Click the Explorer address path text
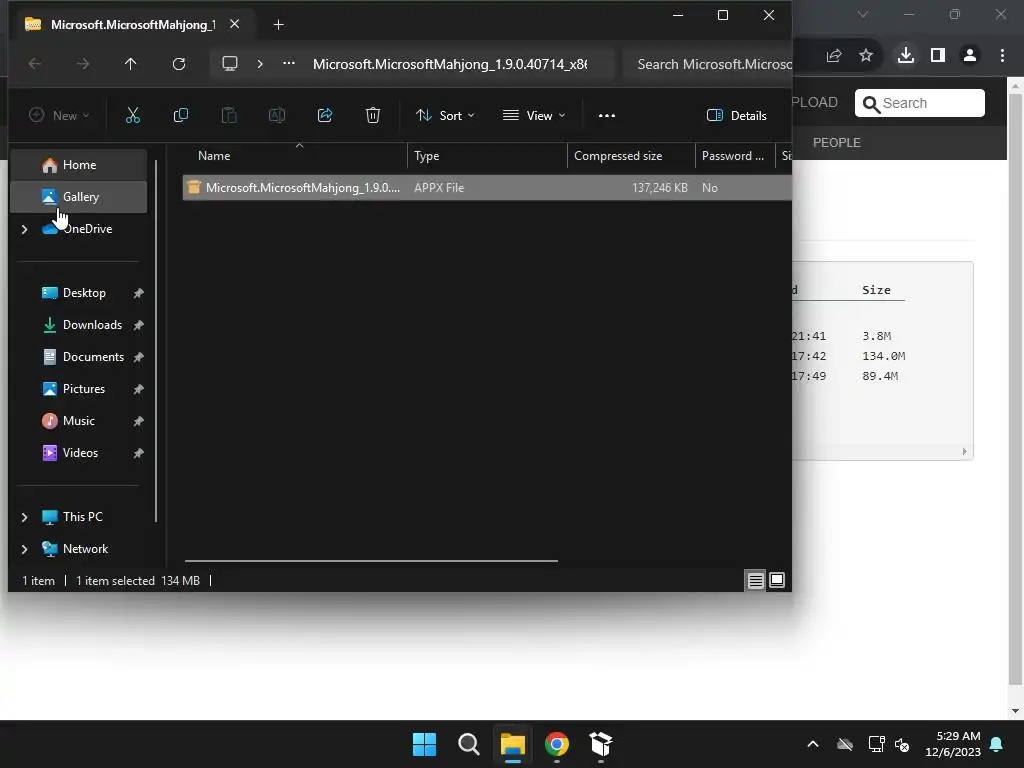 point(450,64)
